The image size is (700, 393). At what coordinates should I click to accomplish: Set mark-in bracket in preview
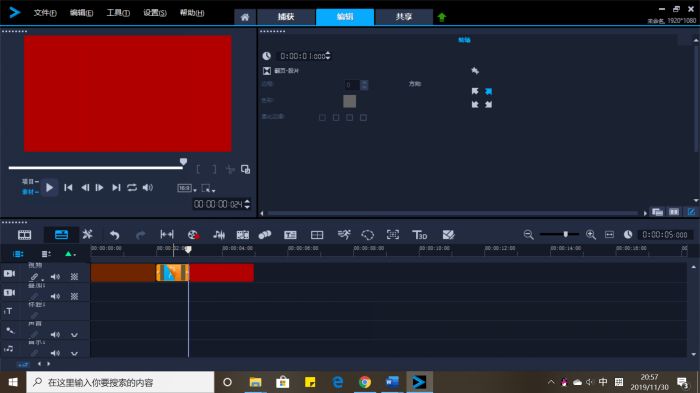click(x=198, y=169)
